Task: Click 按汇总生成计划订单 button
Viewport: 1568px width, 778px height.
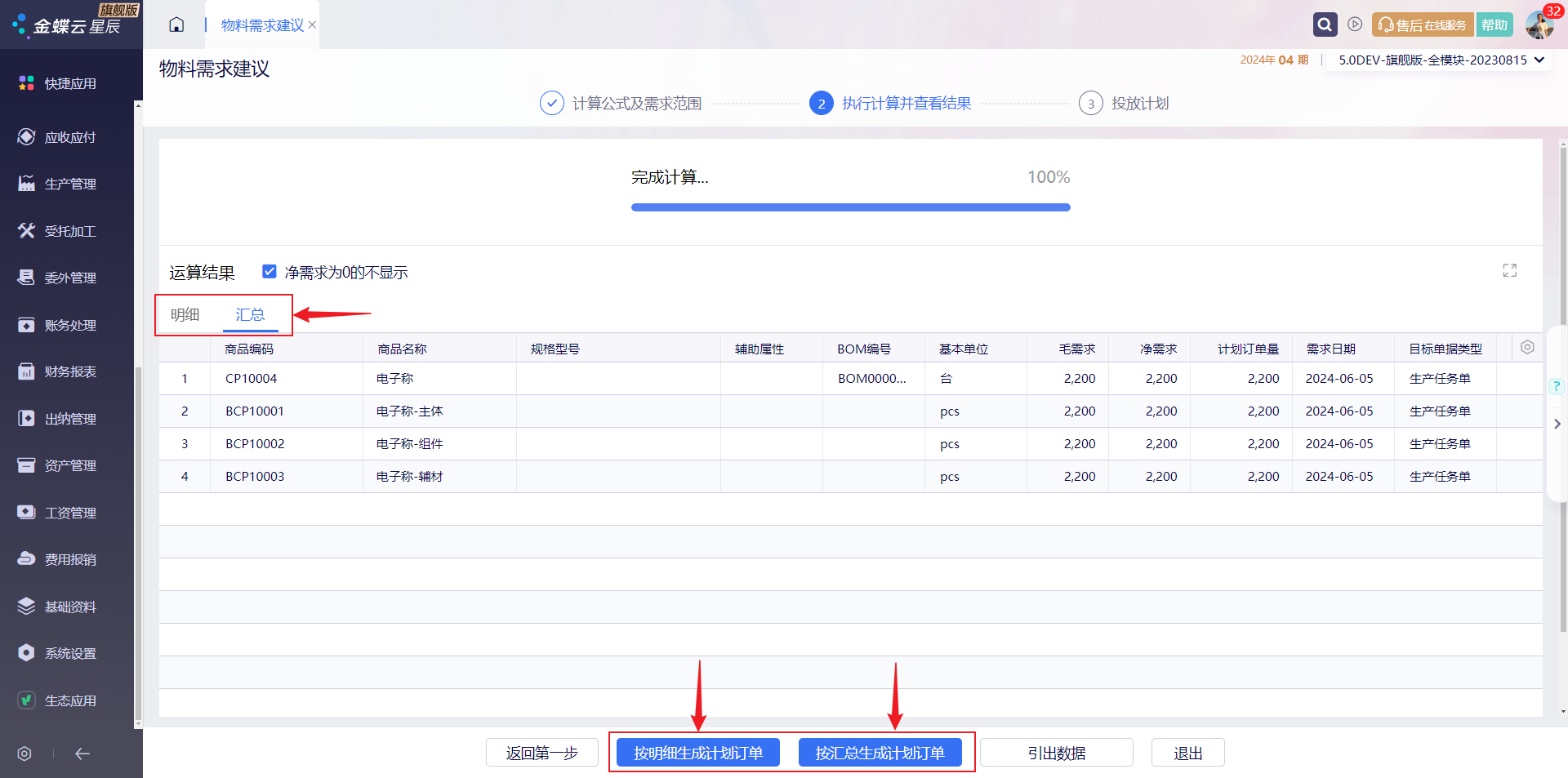Action: coord(880,753)
